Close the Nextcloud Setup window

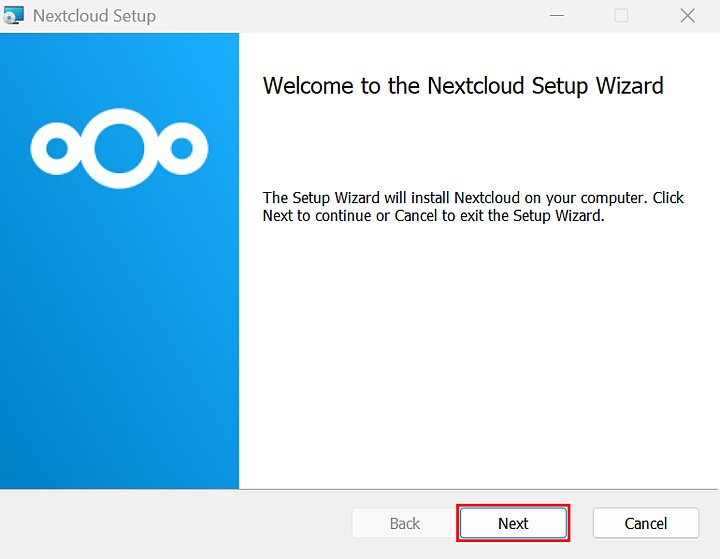687,16
